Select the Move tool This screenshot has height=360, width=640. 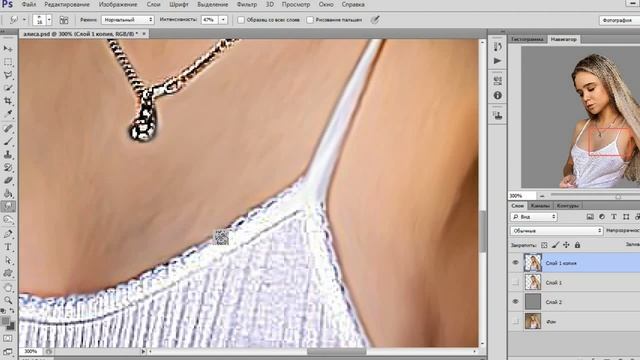8,49
